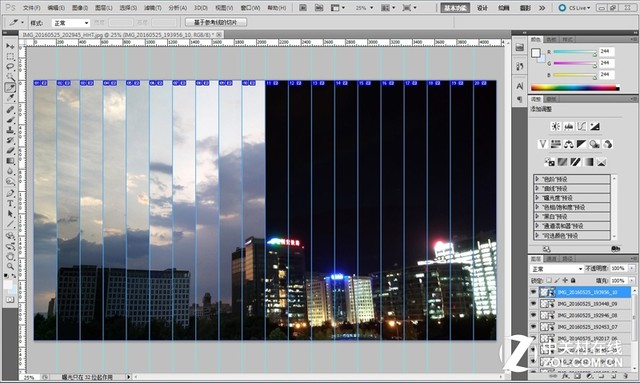Open the 滤镜(T) menu
This screenshot has height=383, width=640.
[x=153, y=8]
